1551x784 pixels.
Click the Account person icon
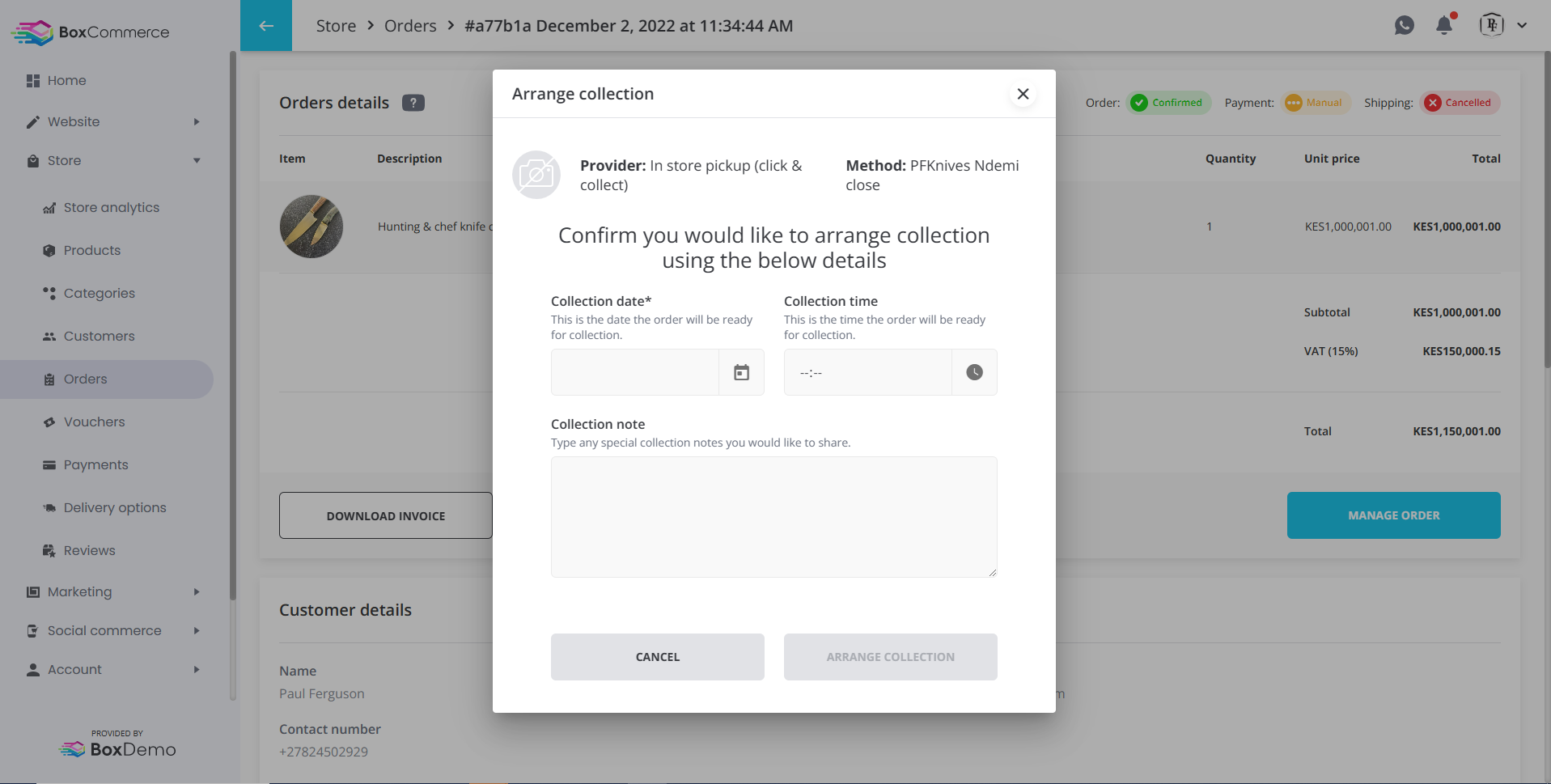coord(33,670)
